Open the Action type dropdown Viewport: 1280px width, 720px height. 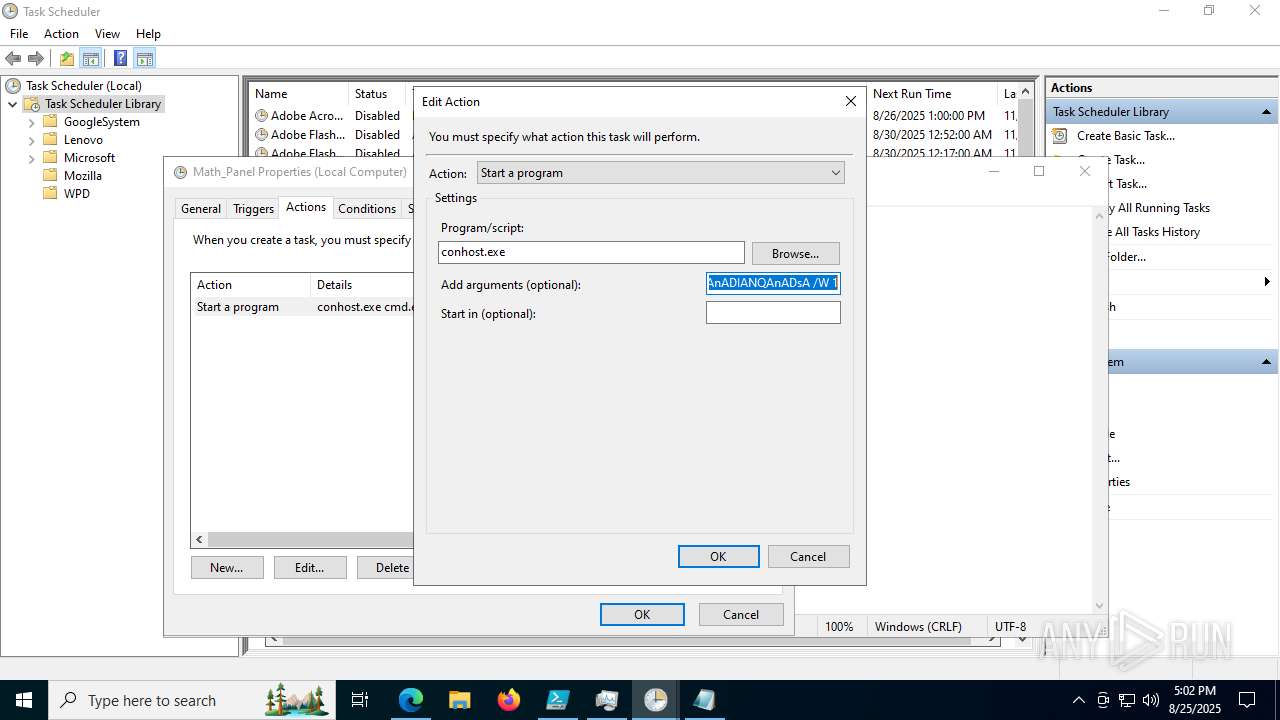[661, 173]
